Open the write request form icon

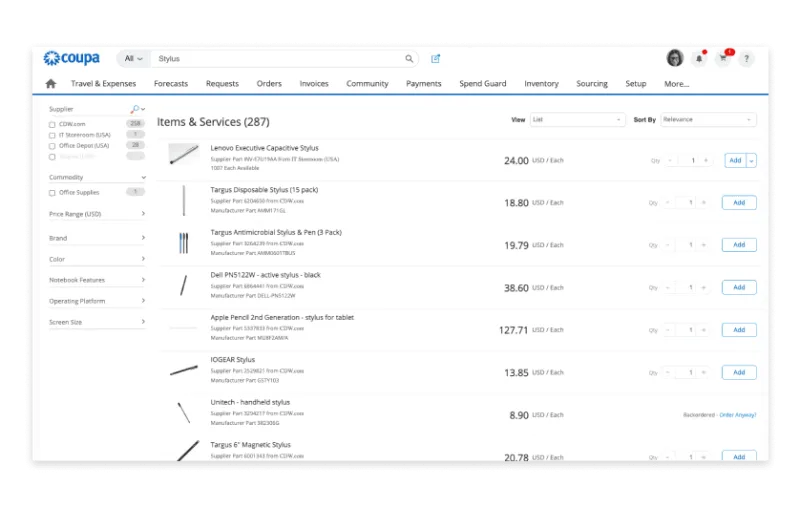tap(435, 59)
